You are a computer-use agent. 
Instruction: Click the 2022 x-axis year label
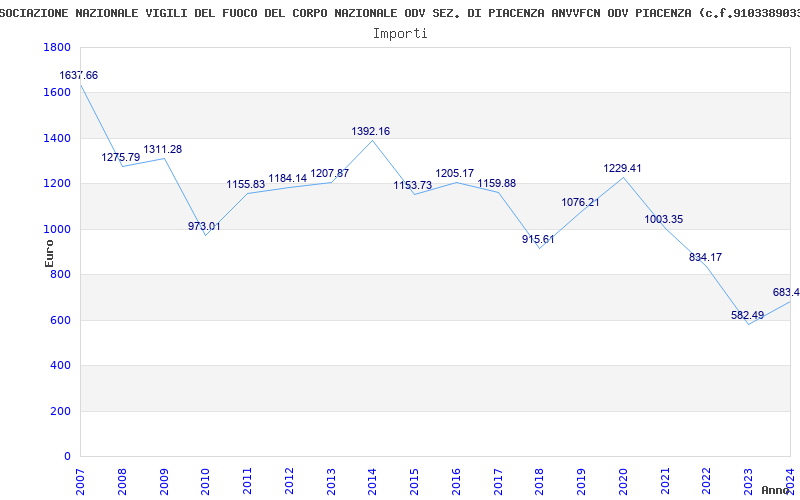coord(707,482)
